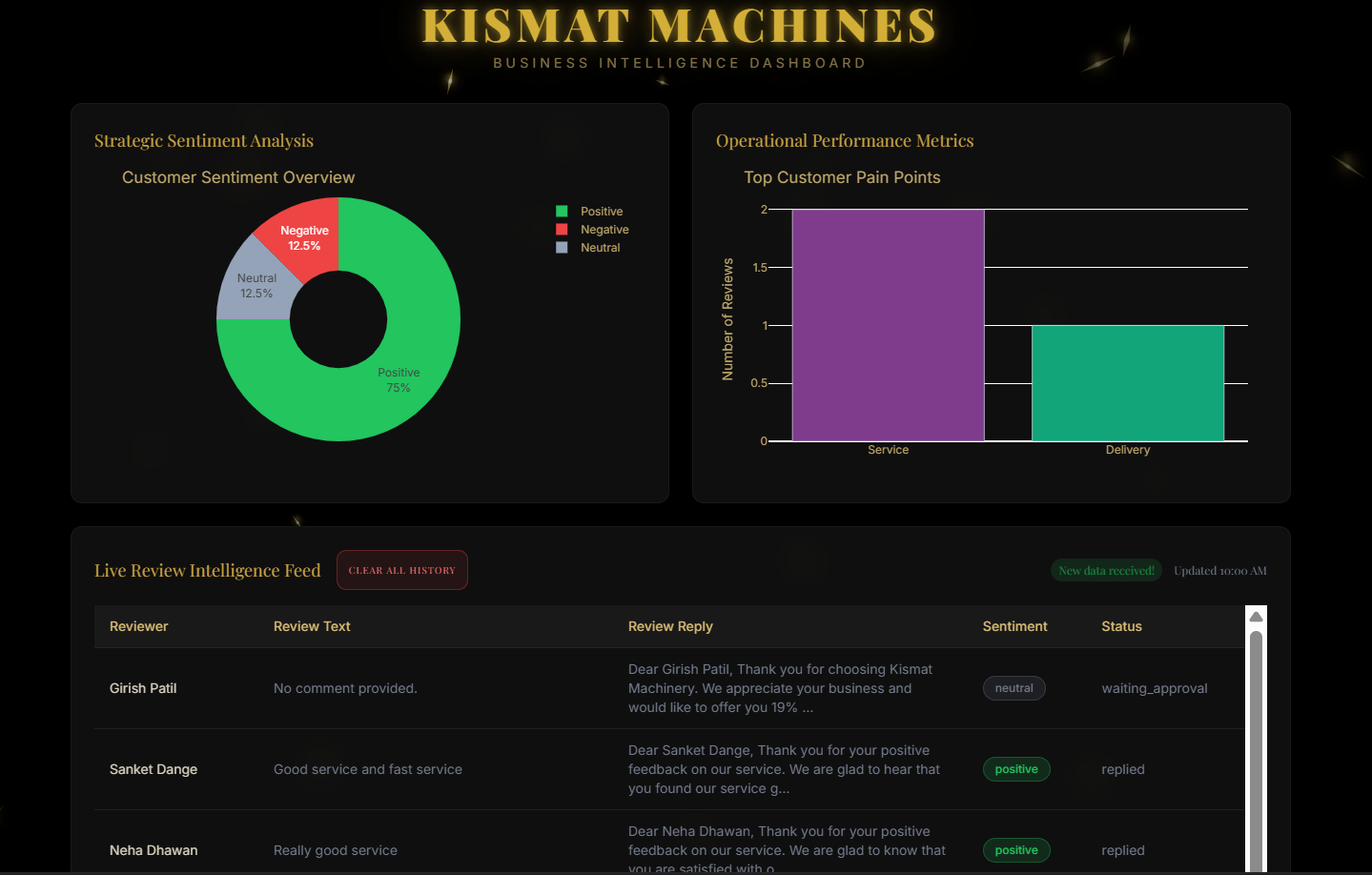The width and height of the screenshot is (1372, 875).
Task: Click the Business Intelligence Dashboard subtitle
Action: (x=680, y=63)
